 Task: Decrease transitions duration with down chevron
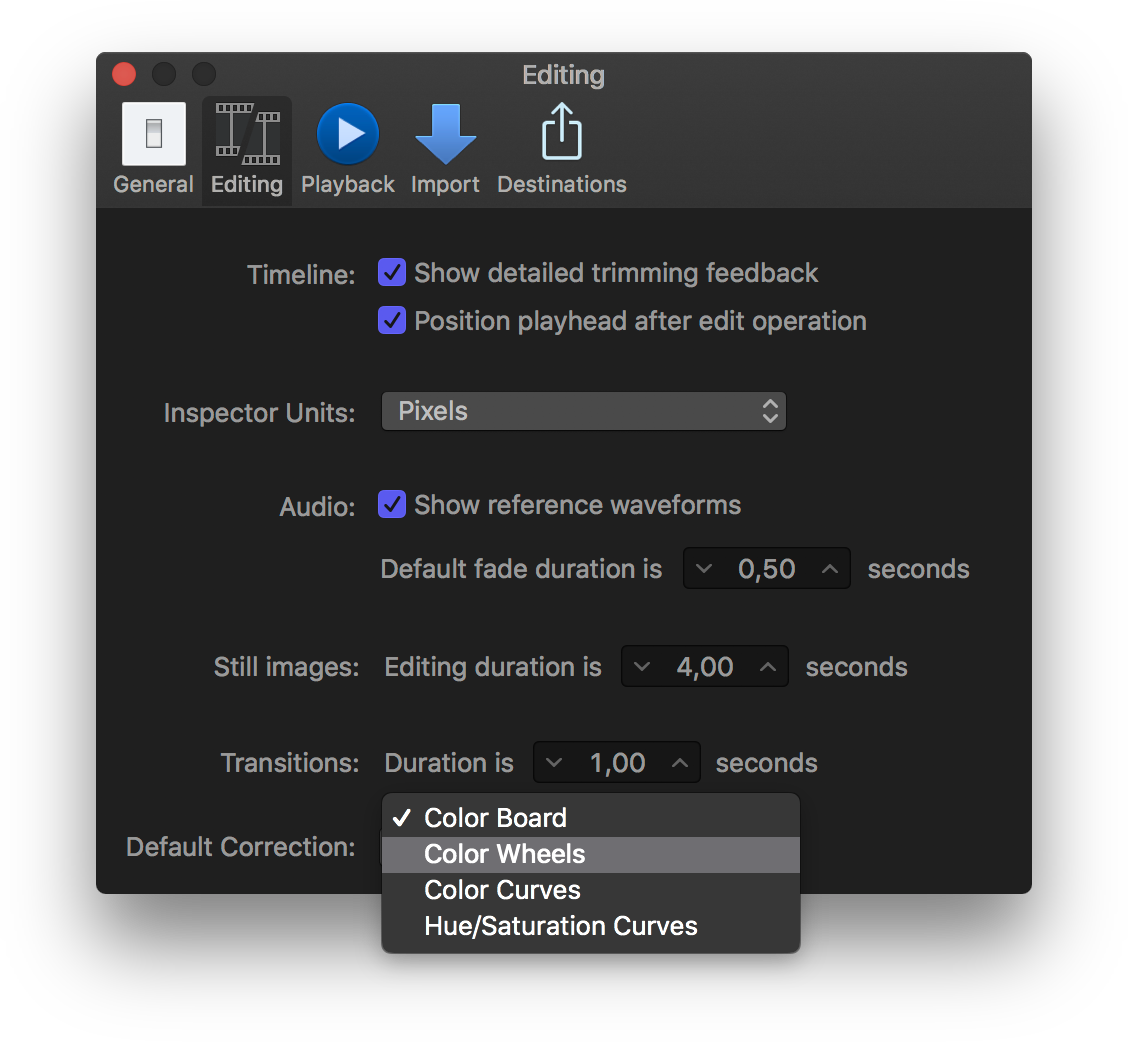[553, 762]
